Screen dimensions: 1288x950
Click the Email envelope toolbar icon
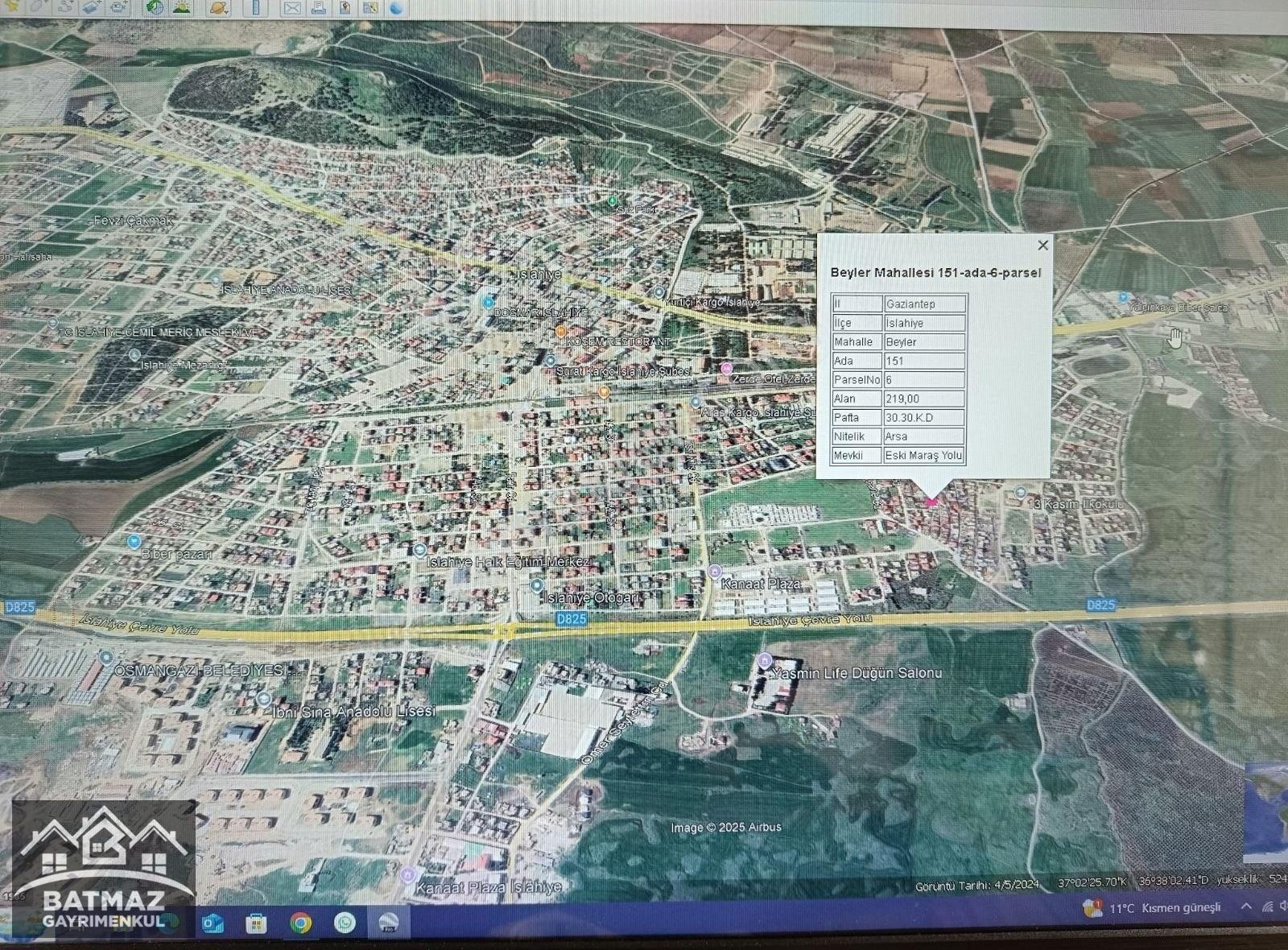click(x=292, y=8)
